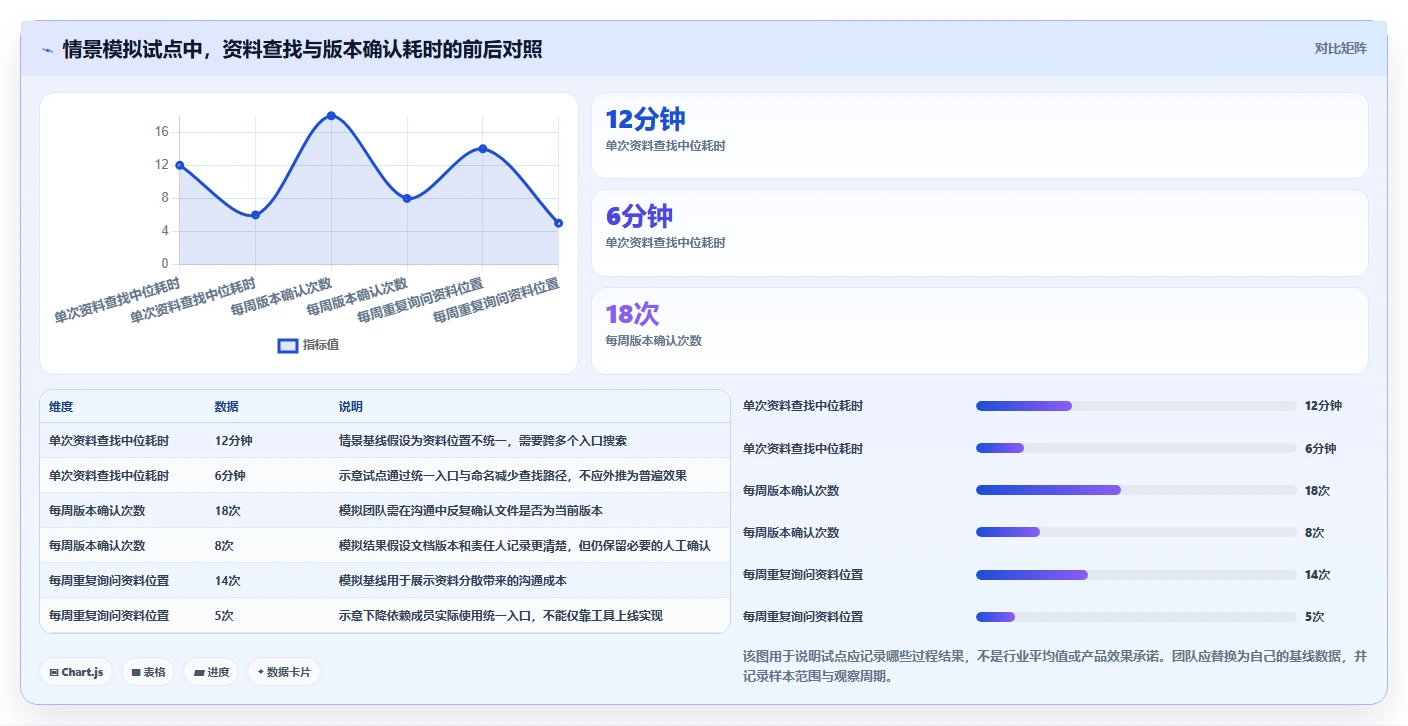Toggle the 指标值 legend swatch in the chart
The width and height of the screenshot is (1408, 726).
click(287, 345)
